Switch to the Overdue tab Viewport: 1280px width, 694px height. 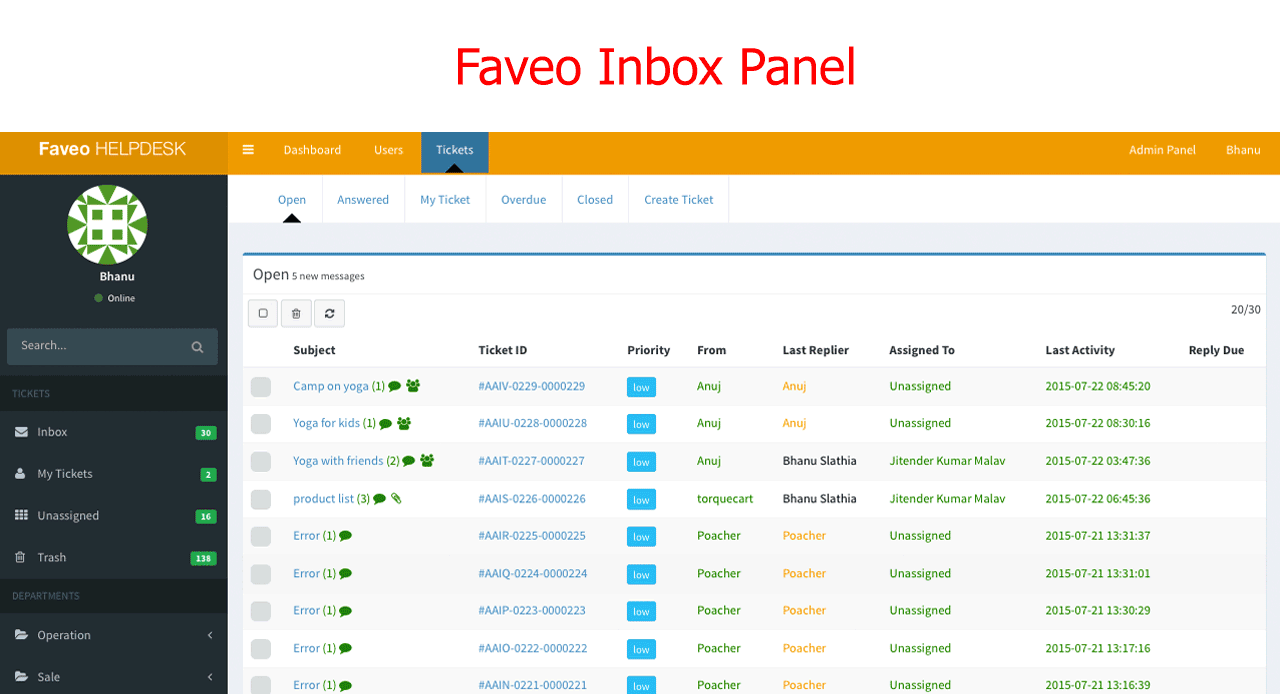coord(523,200)
